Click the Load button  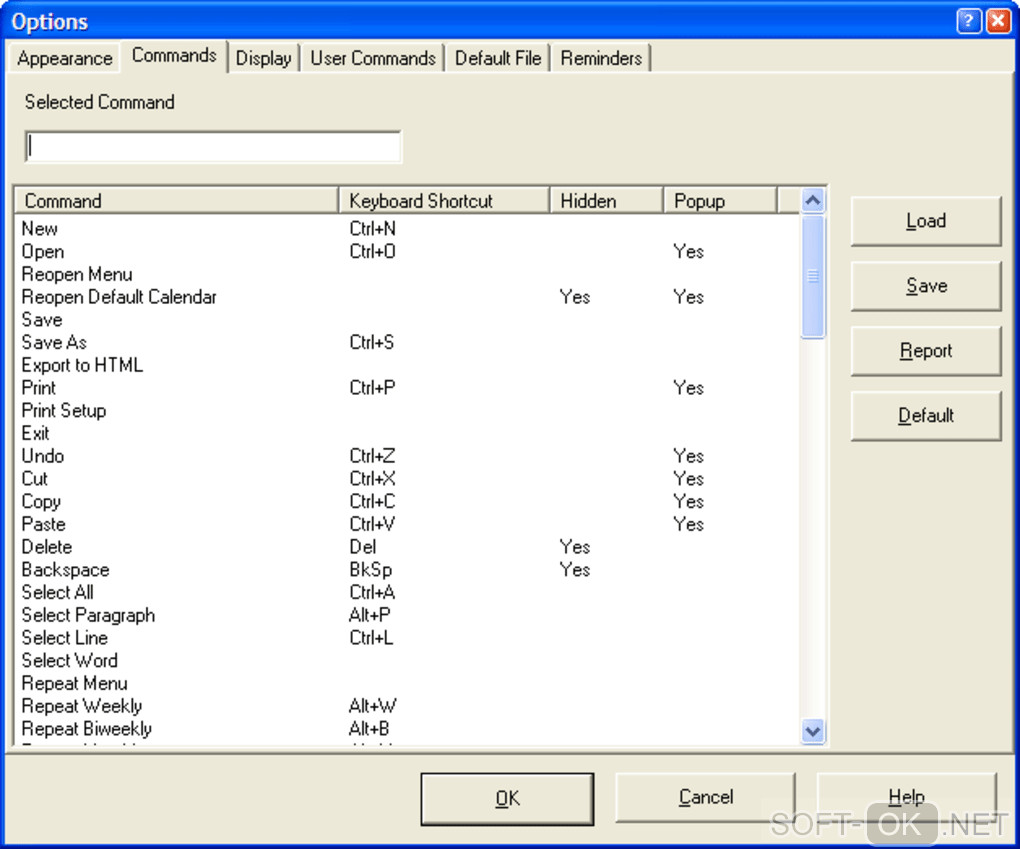tap(926, 221)
